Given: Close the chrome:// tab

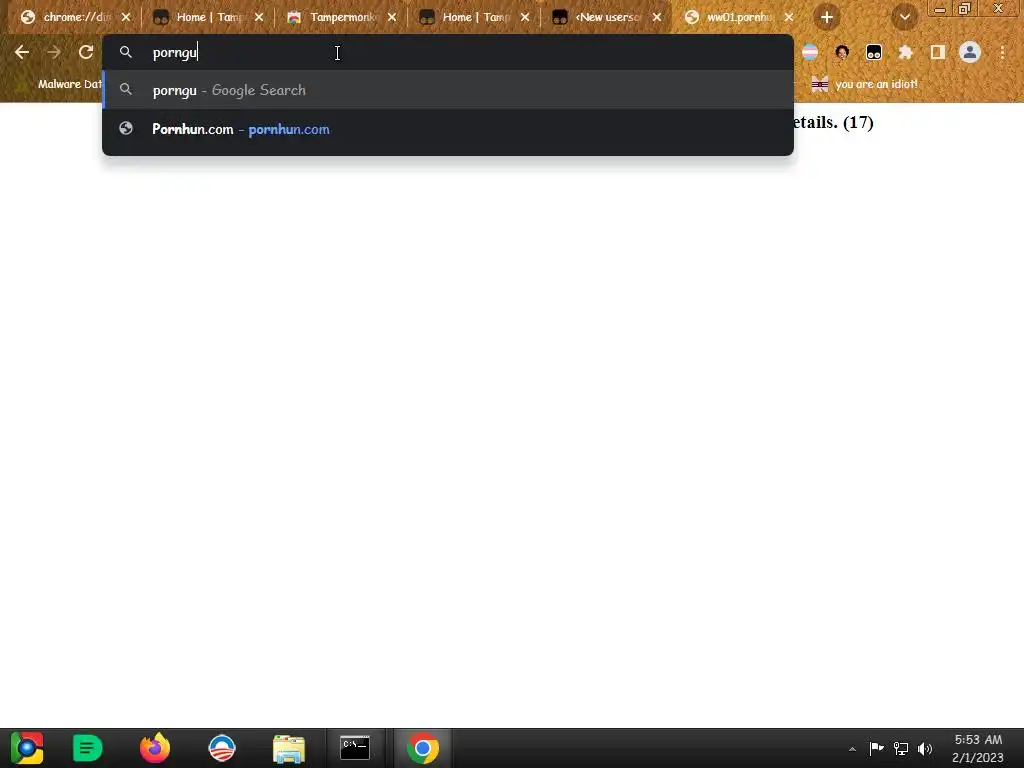Looking at the screenshot, I should click(126, 18).
